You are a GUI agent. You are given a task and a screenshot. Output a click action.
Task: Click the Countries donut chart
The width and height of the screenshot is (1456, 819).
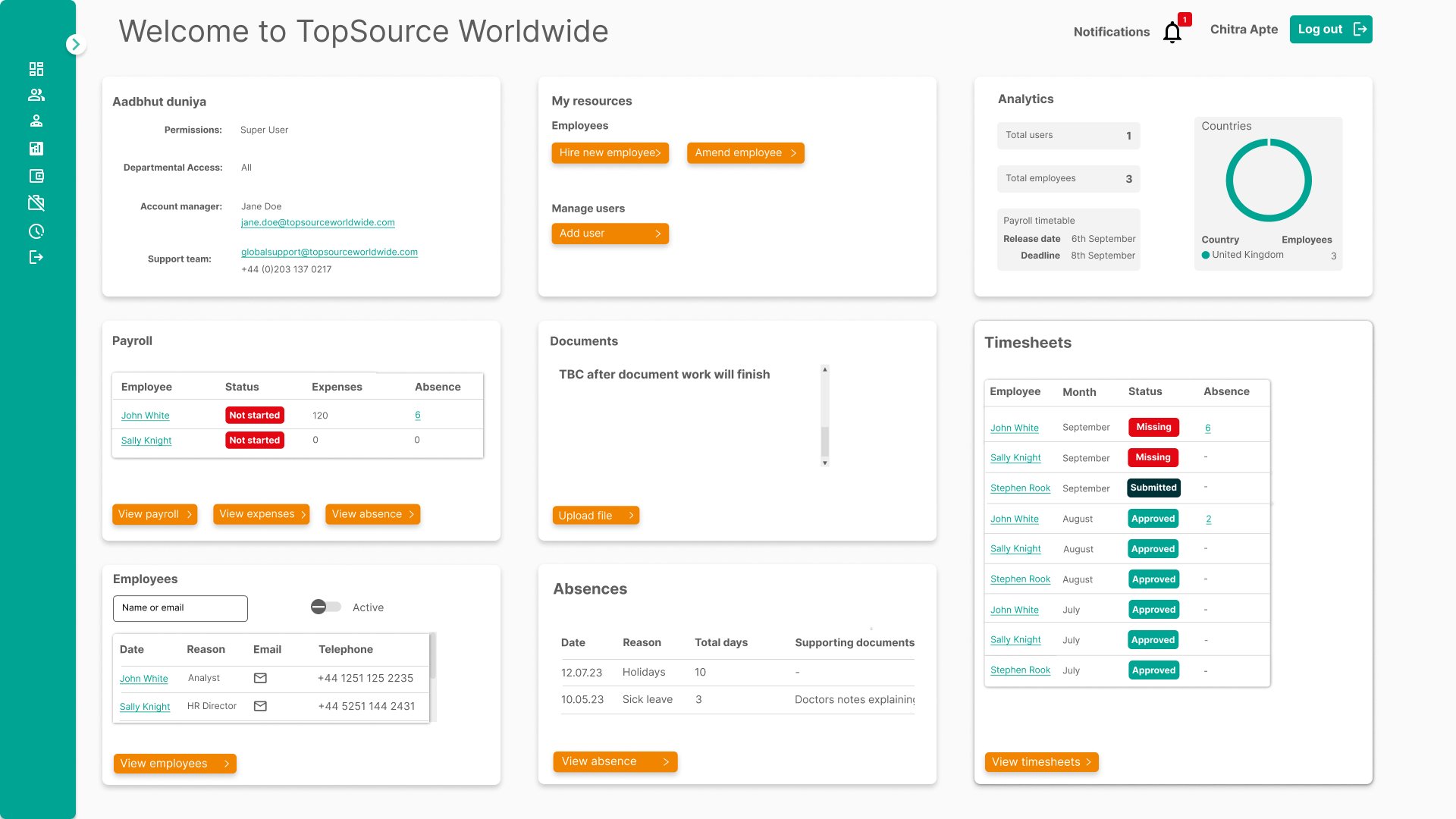click(1269, 180)
